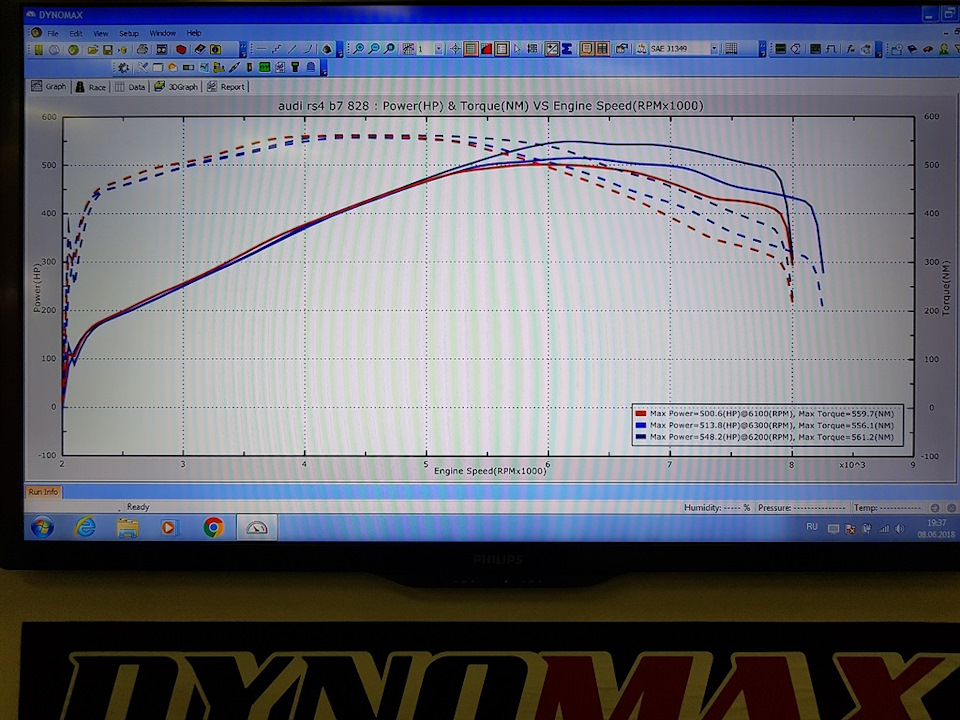Open the Help menu
This screenshot has width=960, height=720.
coord(194,33)
